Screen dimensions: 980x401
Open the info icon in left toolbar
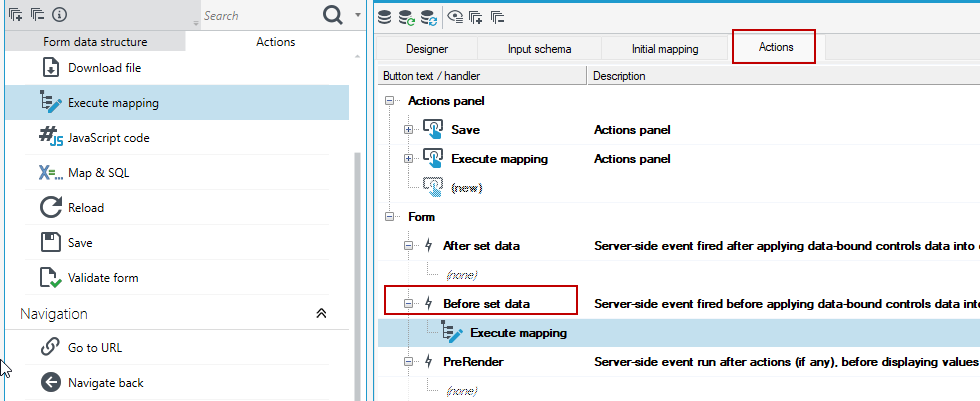pos(59,15)
